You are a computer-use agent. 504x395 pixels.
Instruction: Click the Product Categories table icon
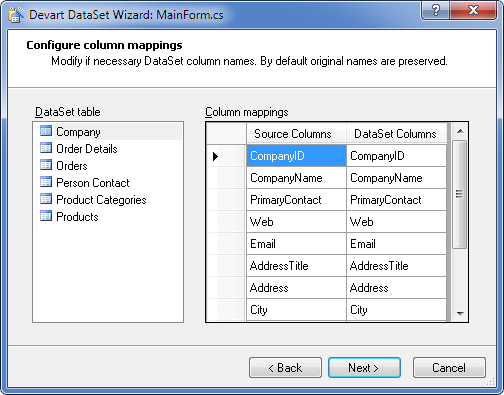coord(46,199)
